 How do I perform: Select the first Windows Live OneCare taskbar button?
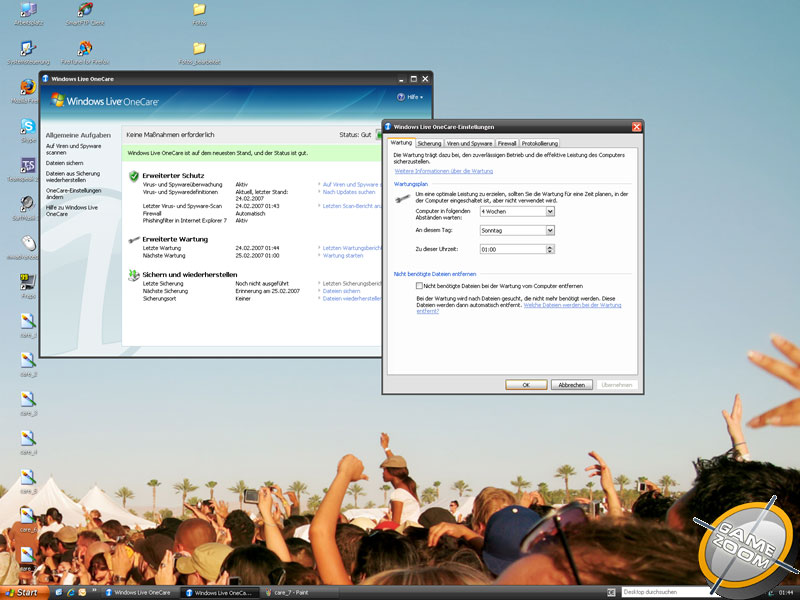pyautogui.click(x=140, y=593)
